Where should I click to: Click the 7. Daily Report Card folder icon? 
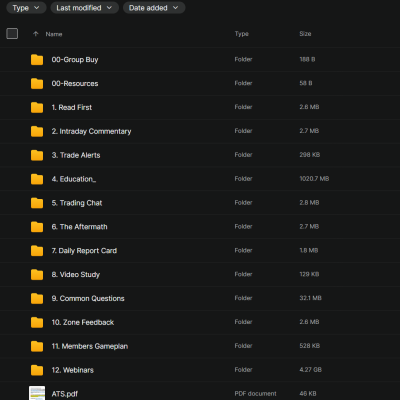[37, 251]
